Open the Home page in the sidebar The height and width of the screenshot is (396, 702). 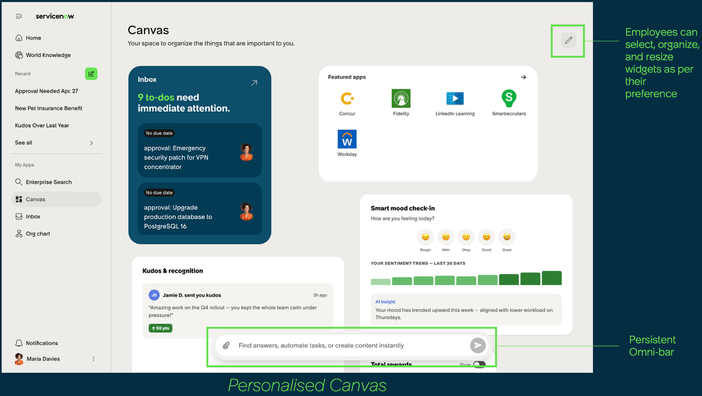pos(28,38)
